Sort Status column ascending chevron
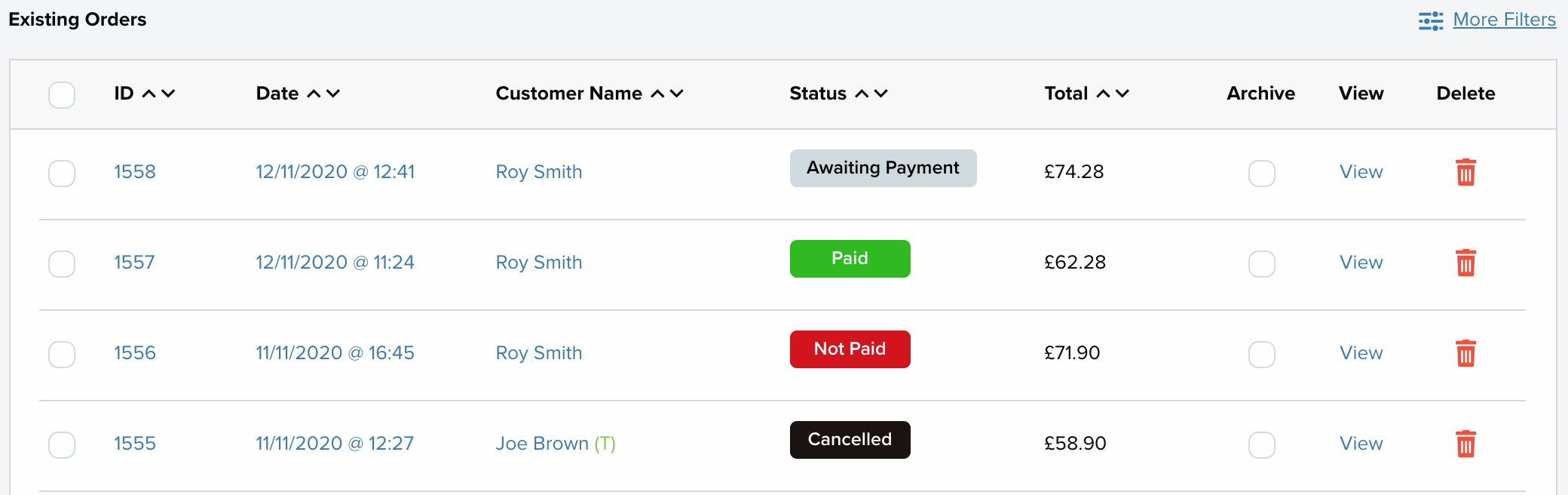Screen dimensions: 1568x495 (862, 94)
